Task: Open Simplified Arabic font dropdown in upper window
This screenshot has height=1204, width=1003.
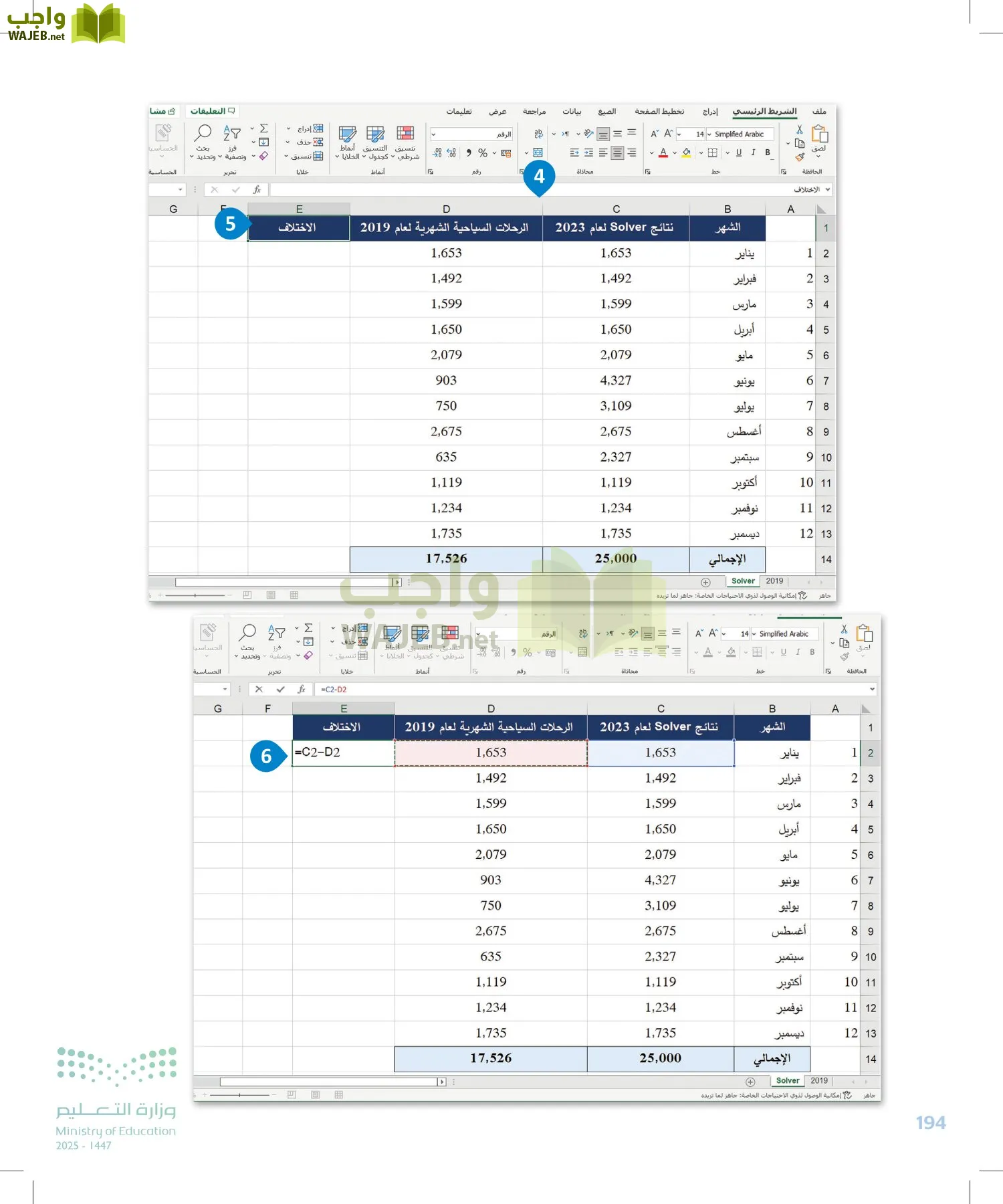Action: (709, 134)
